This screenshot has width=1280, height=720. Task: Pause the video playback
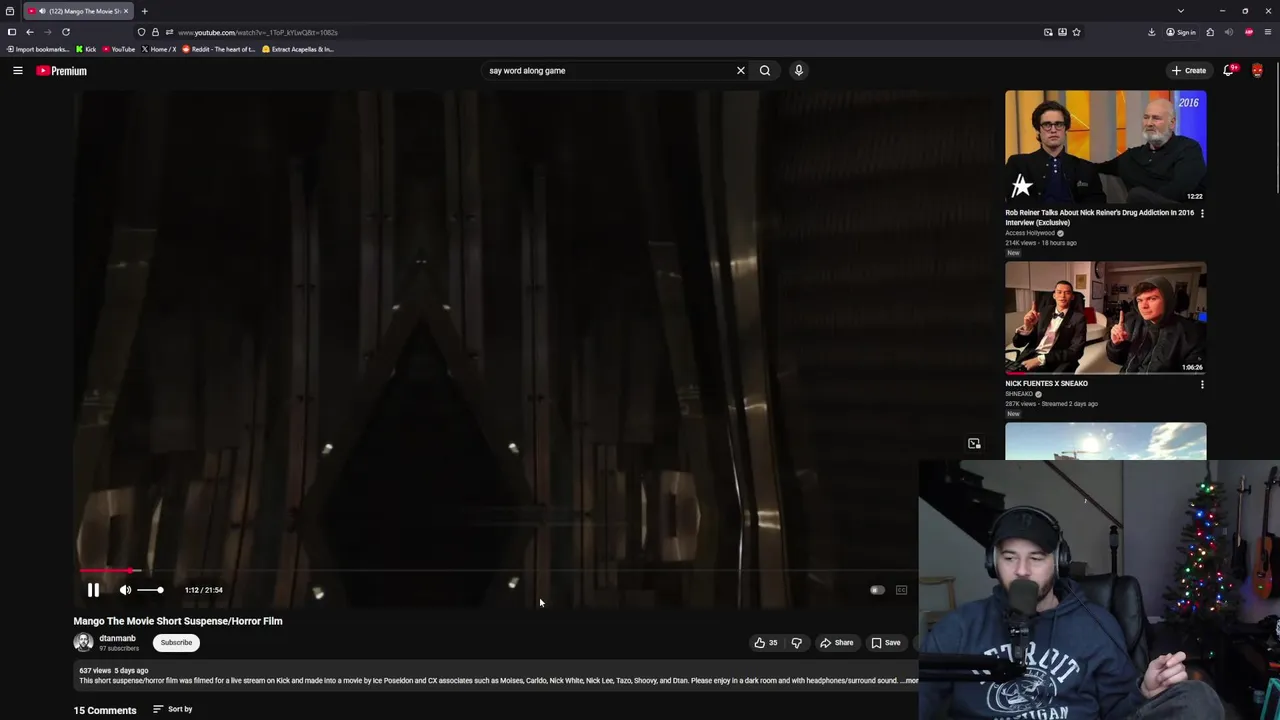[x=93, y=590]
